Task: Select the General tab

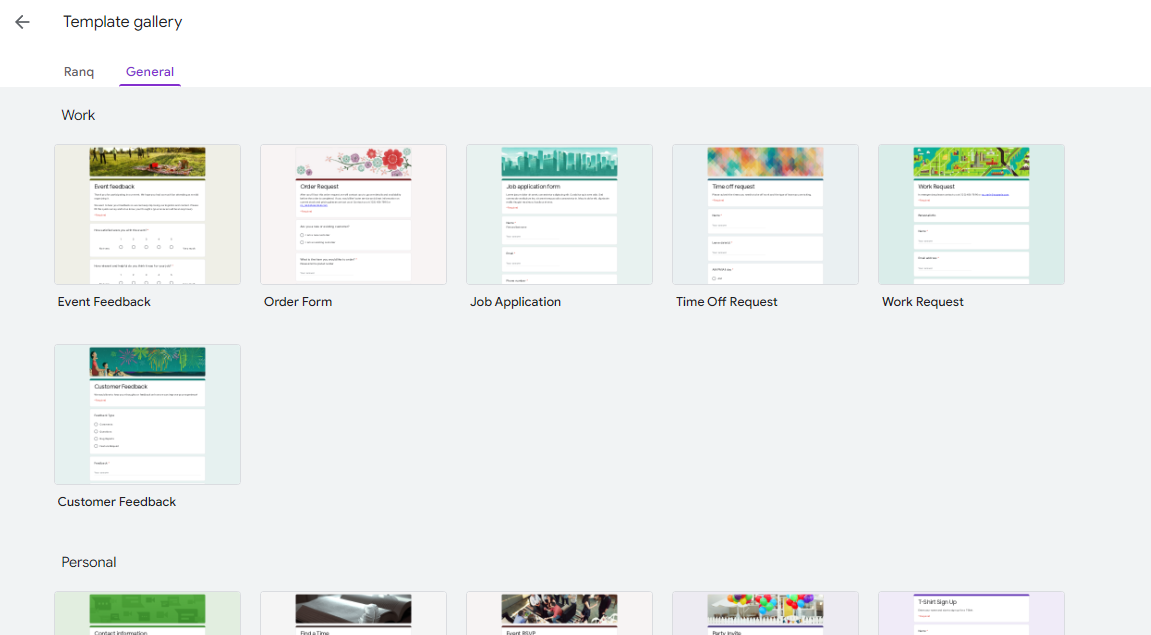Action: [150, 71]
